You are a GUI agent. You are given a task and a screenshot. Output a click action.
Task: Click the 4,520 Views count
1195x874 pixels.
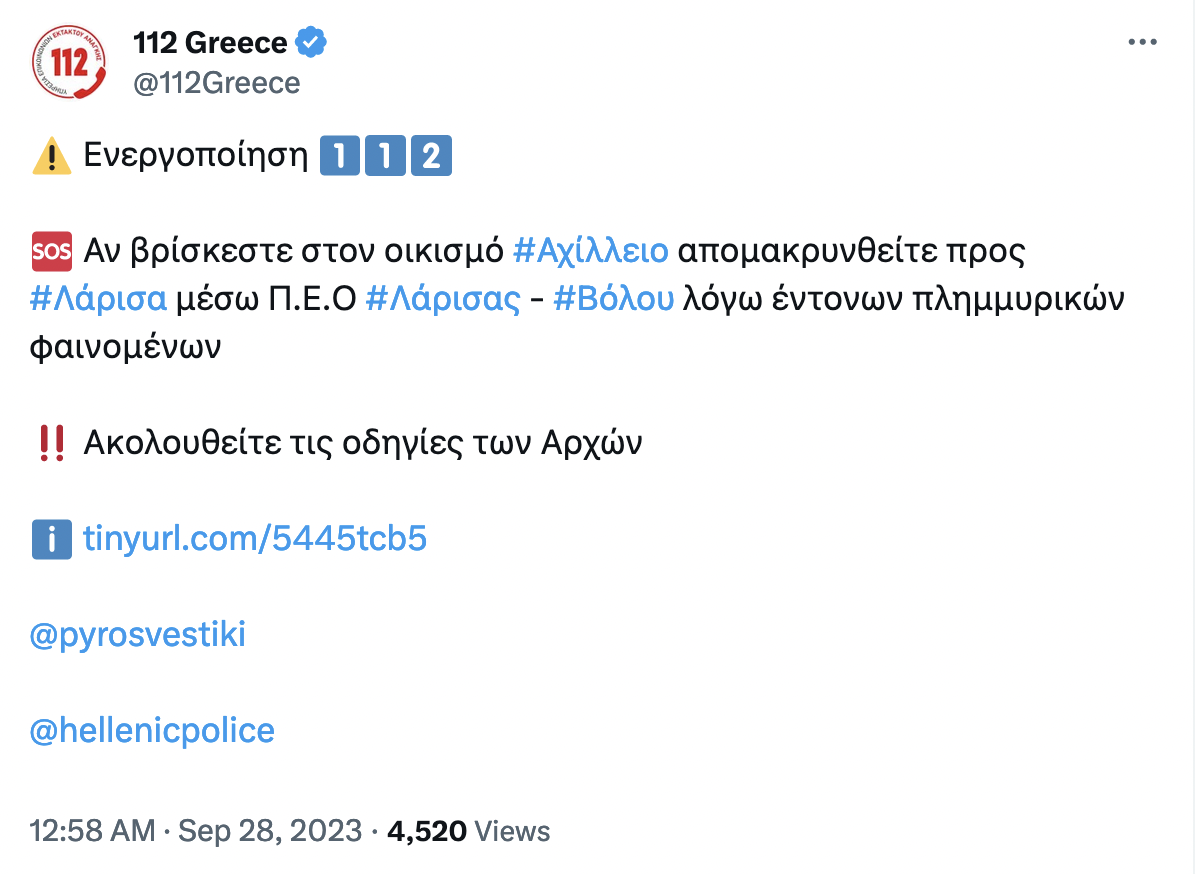pyautogui.click(x=467, y=831)
